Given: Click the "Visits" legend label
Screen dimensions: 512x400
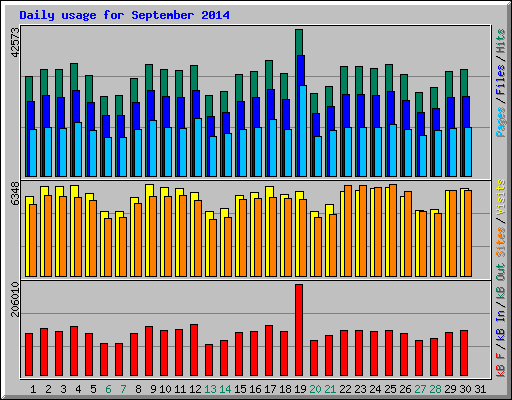Looking at the screenshot, I should point(501,197).
